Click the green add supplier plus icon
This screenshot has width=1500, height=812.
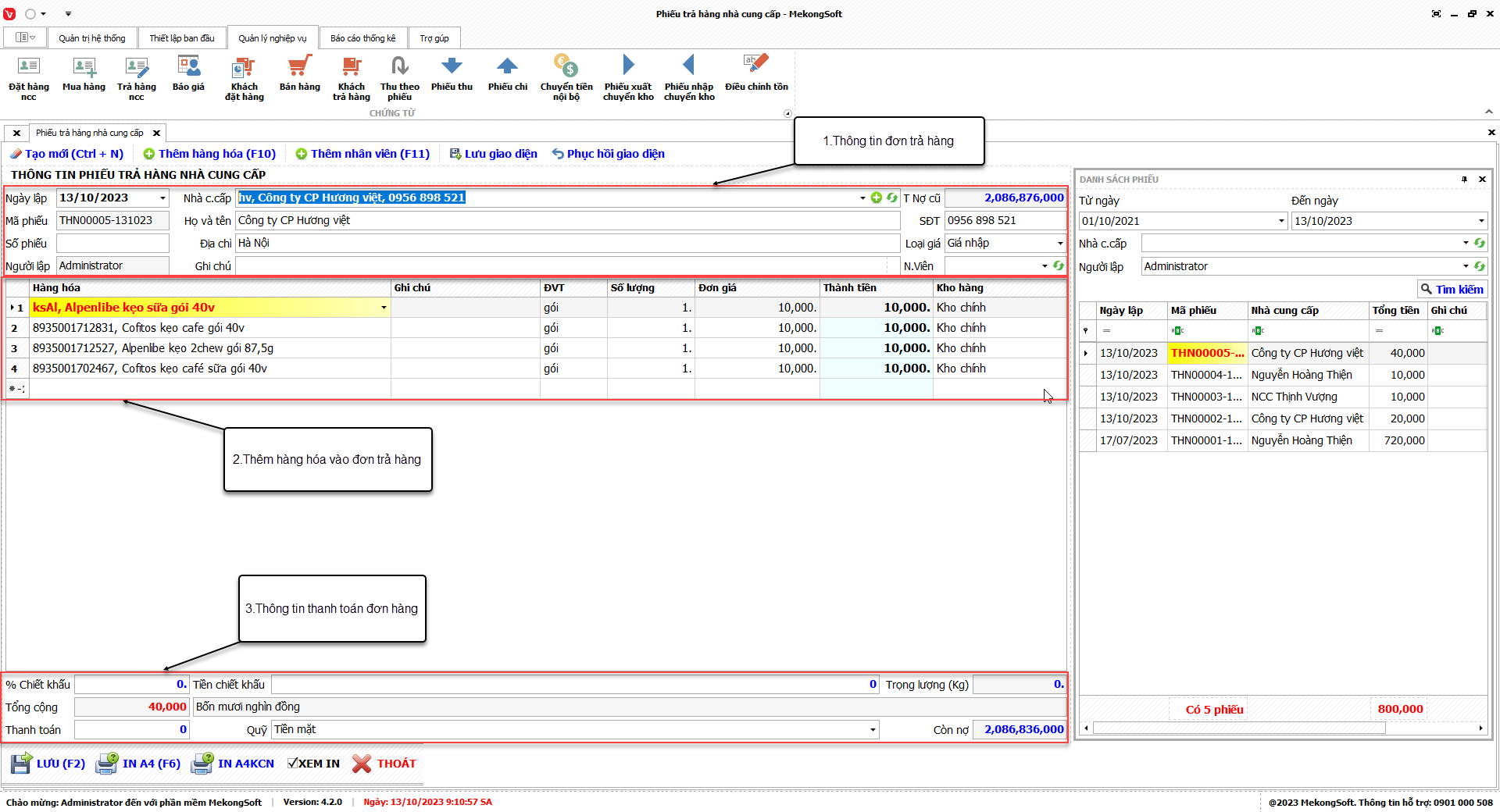(x=877, y=198)
